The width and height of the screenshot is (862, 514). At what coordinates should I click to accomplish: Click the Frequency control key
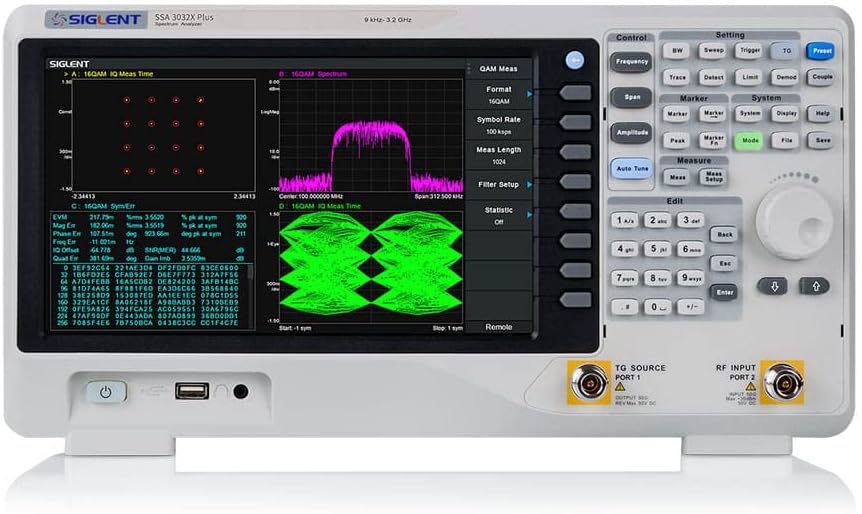(x=631, y=62)
